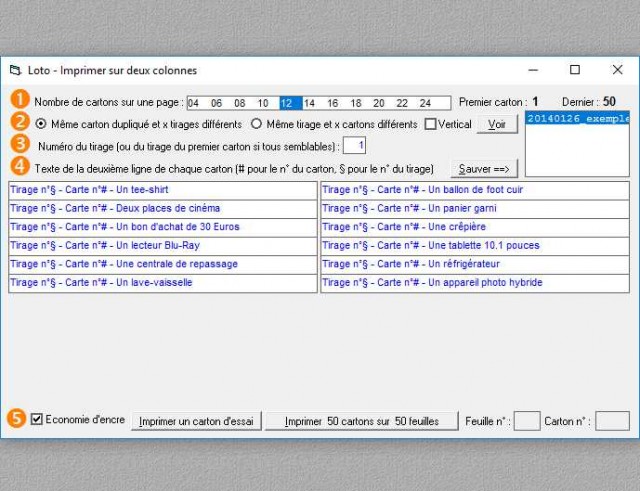The width and height of the screenshot is (640, 491).
Task: Click the Loto app icon in title bar
Action: tap(15, 70)
